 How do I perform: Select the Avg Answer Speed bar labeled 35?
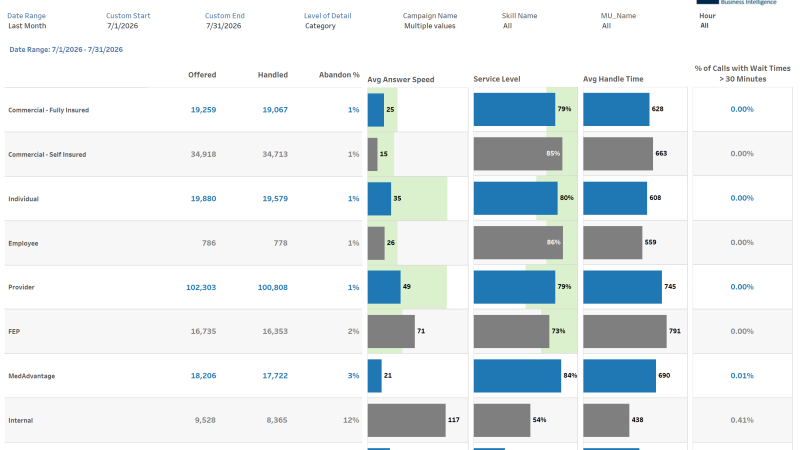click(379, 198)
